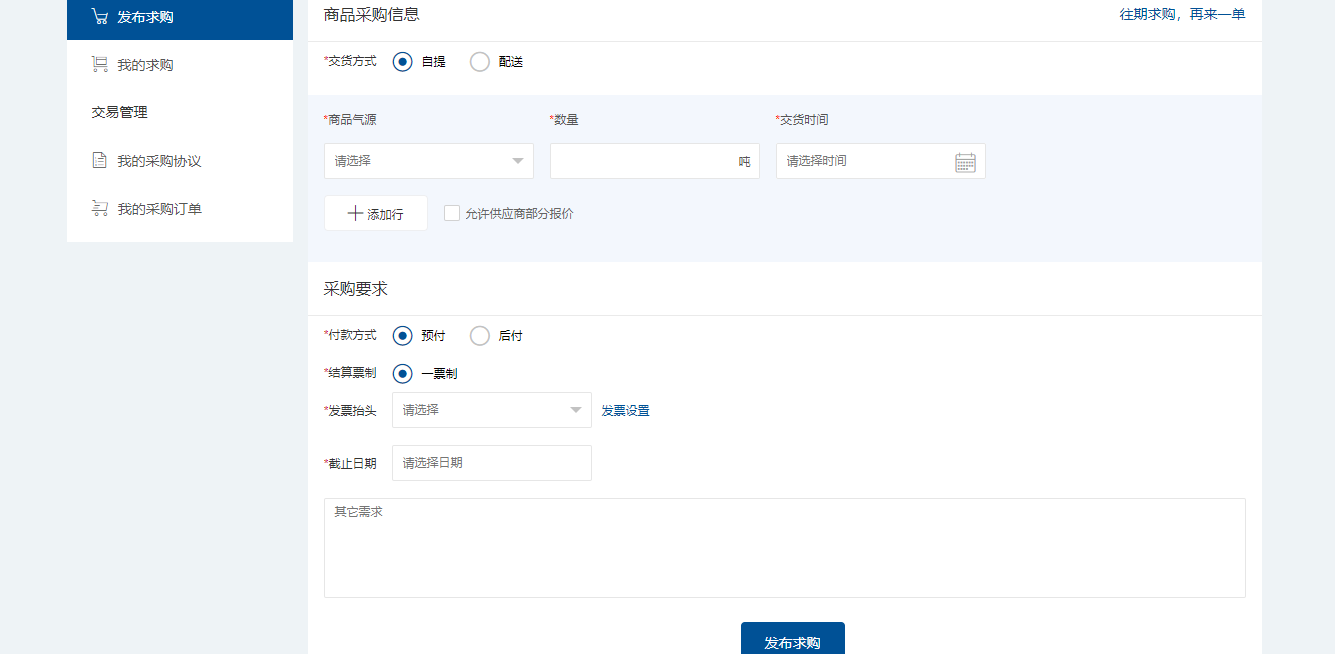Screen dimensions: 1335x654
Task: Click the 采购要求 section title
Action: point(356,289)
